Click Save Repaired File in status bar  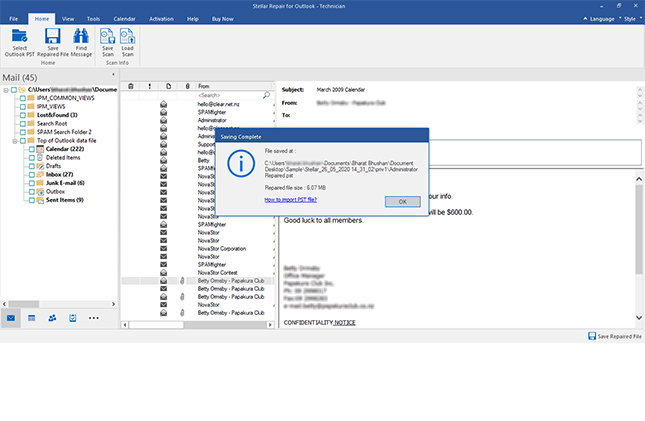pyautogui.click(x=615, y=336)
